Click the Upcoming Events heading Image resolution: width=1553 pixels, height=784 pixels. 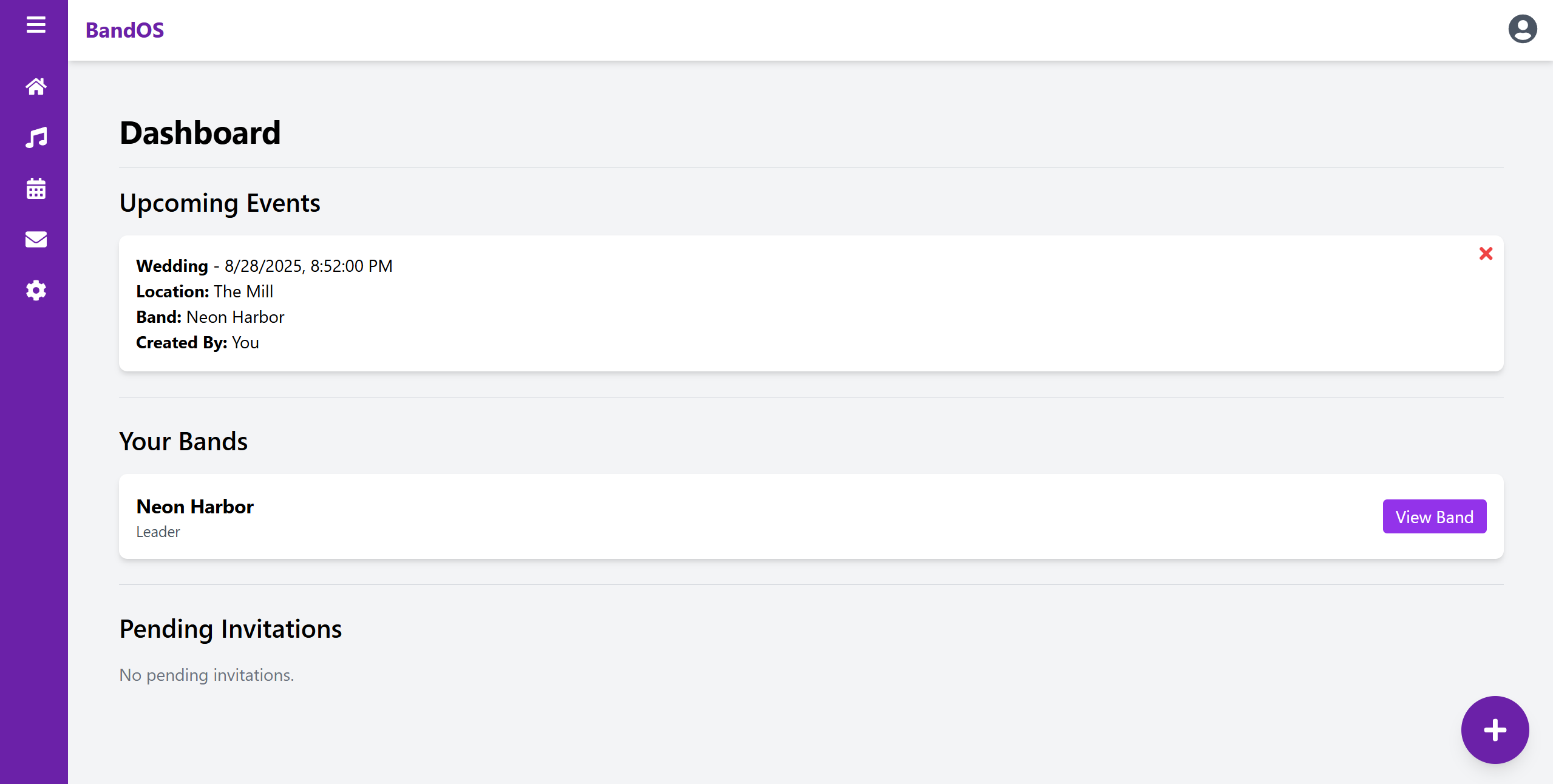pos(220,203)
